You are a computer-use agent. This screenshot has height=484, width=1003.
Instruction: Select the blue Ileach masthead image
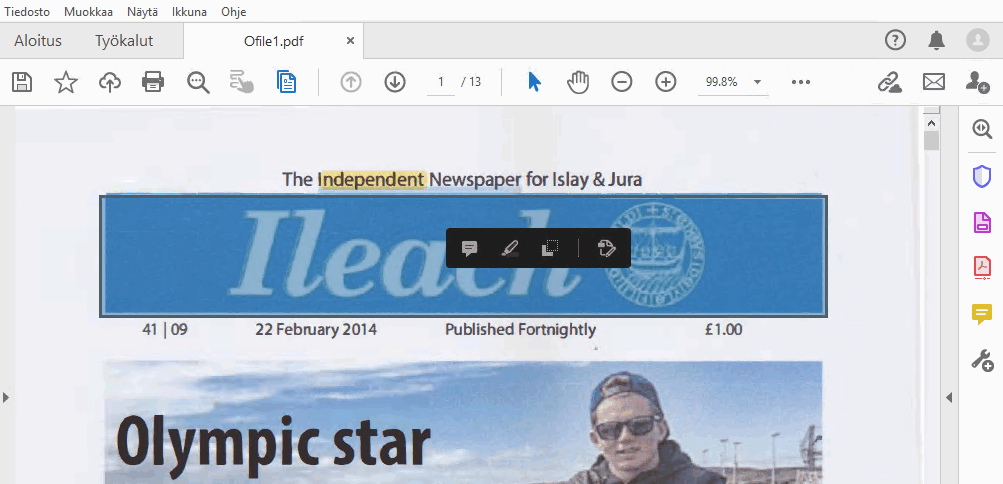(x=463, y=256)
